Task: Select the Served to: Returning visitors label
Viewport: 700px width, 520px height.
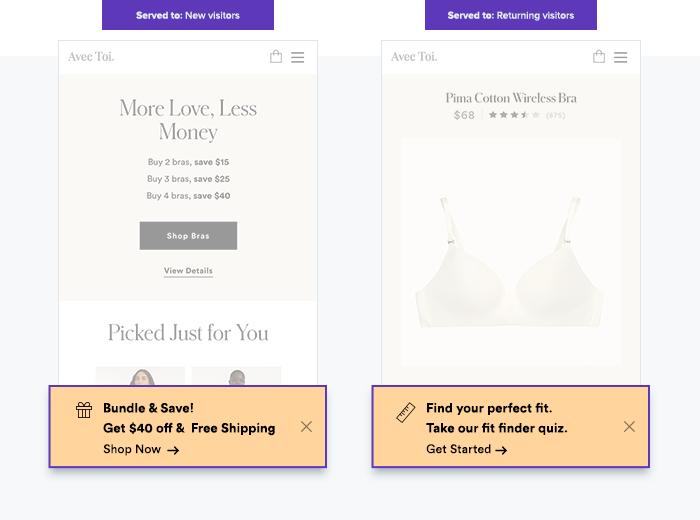Action: pyautogui.click(x=511, y=15)
